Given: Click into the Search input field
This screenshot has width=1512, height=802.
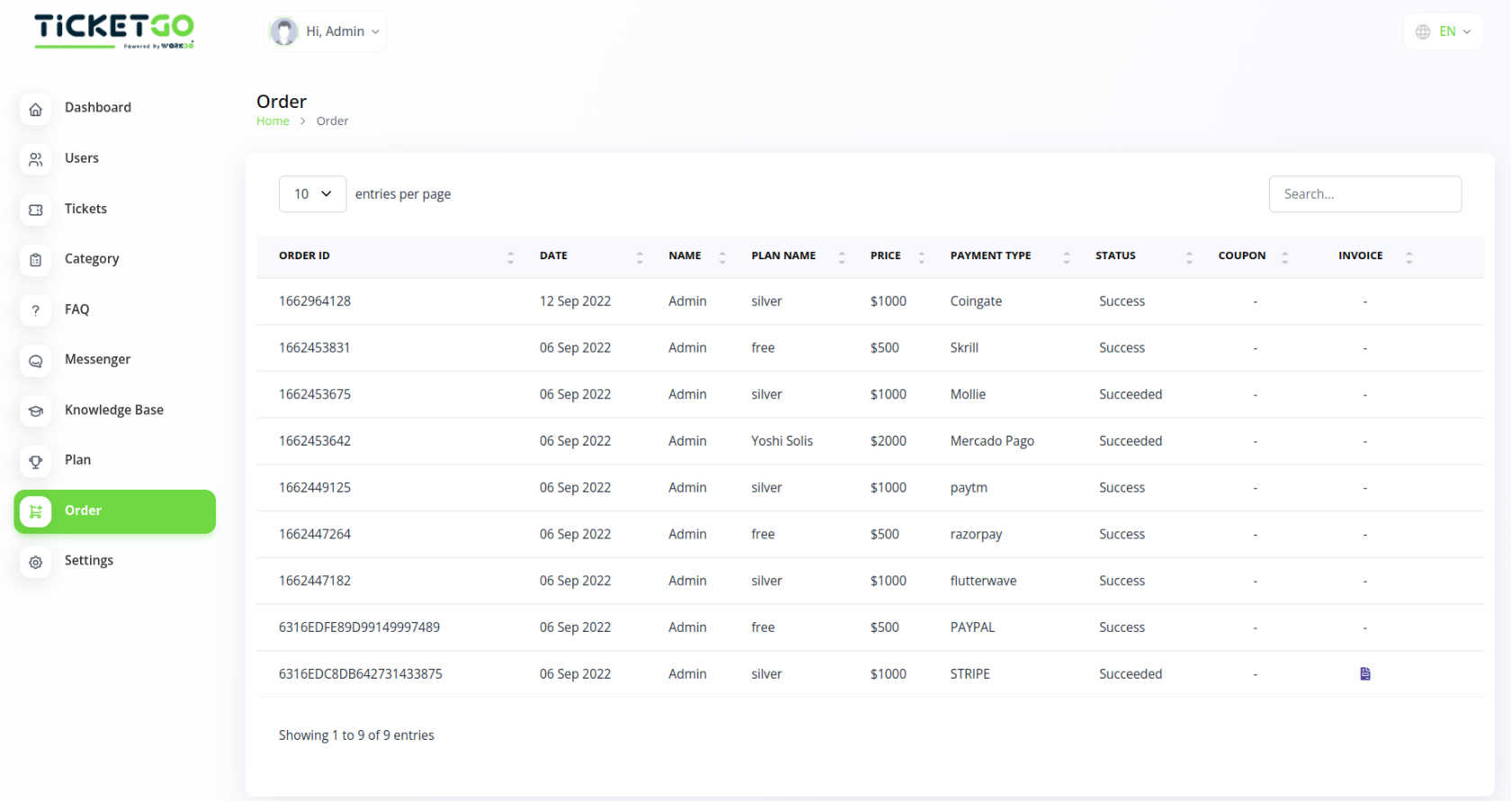Looking at the screenshot, I should coord(1364,194).
